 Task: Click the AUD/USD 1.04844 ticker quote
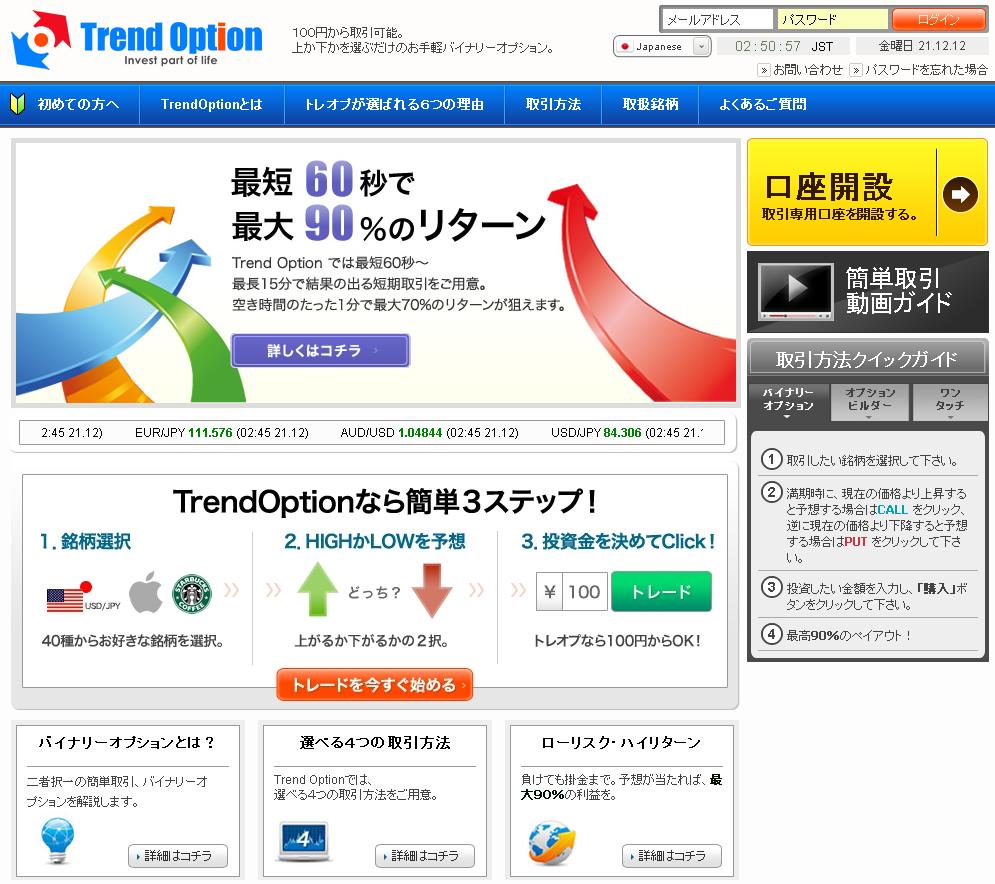[x=430, y=433]
